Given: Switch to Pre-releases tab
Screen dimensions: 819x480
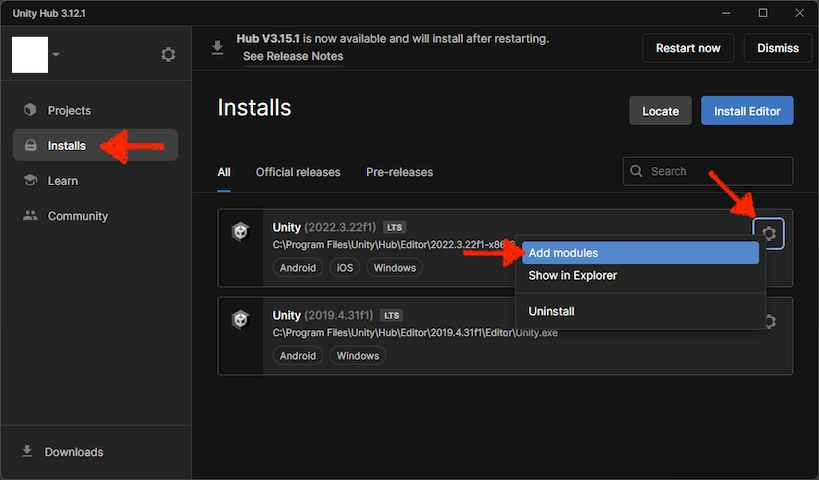Looking at the screenshot, I should pos(399,172).
